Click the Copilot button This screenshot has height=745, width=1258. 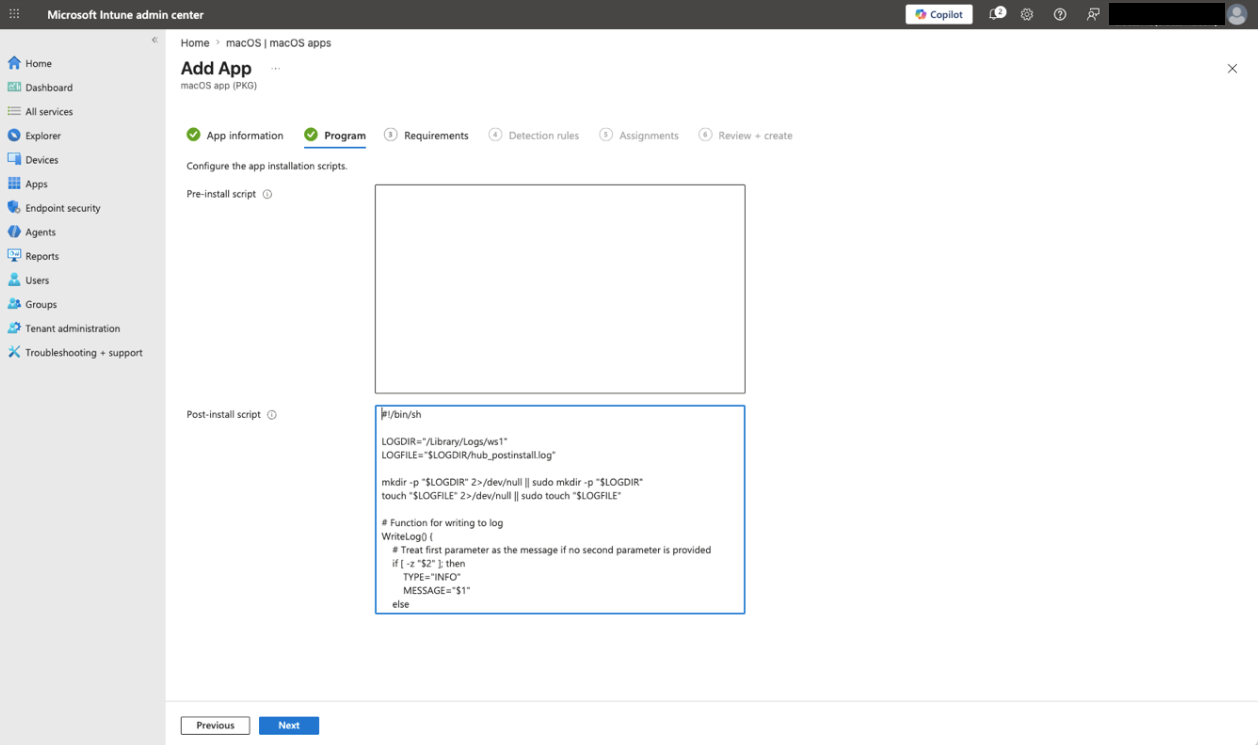click(x=939, y=14)
